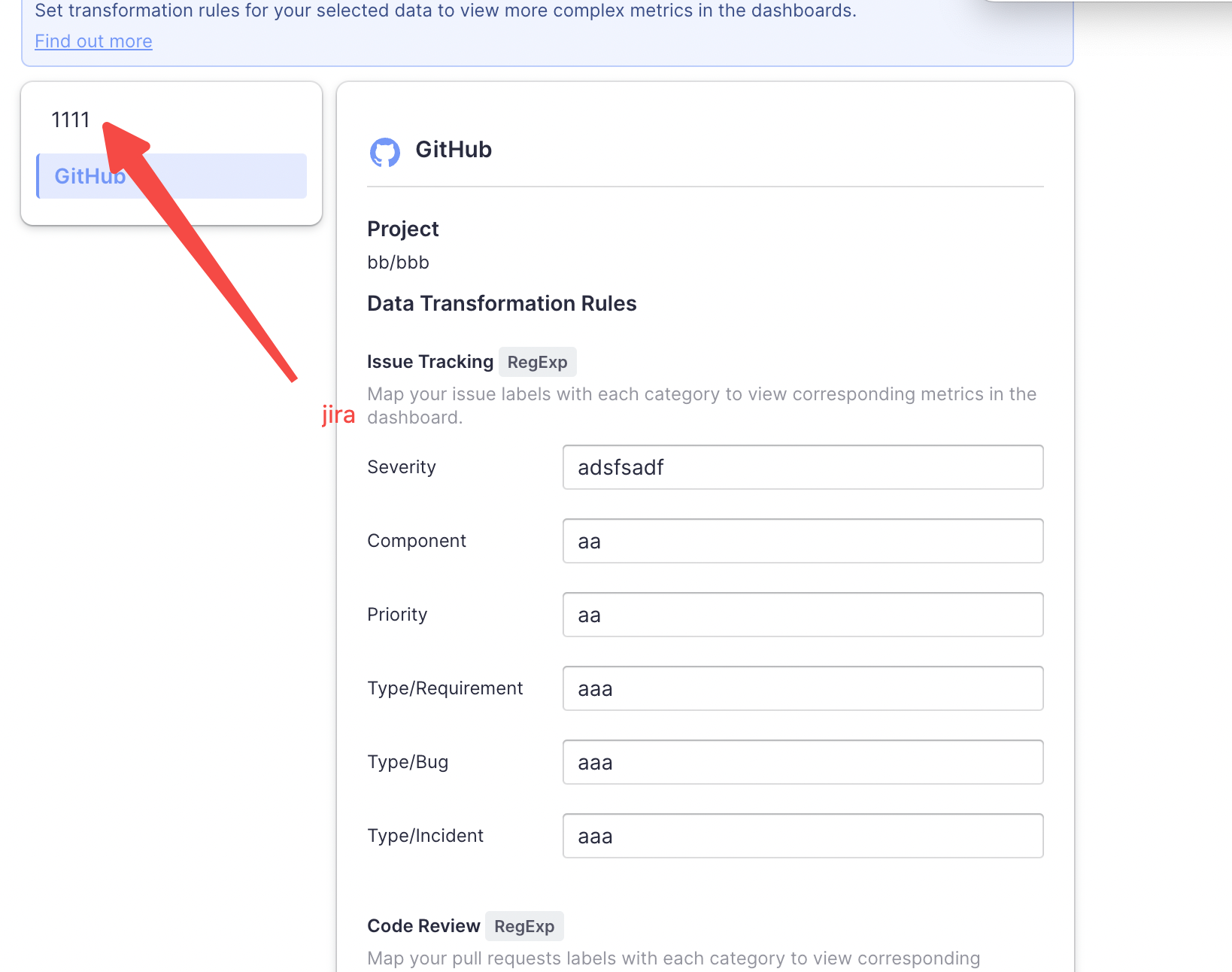Click the Type/Bug input field
This screenshot has height=972, width=1232.
pyautogui.click(x=803, y=762)
